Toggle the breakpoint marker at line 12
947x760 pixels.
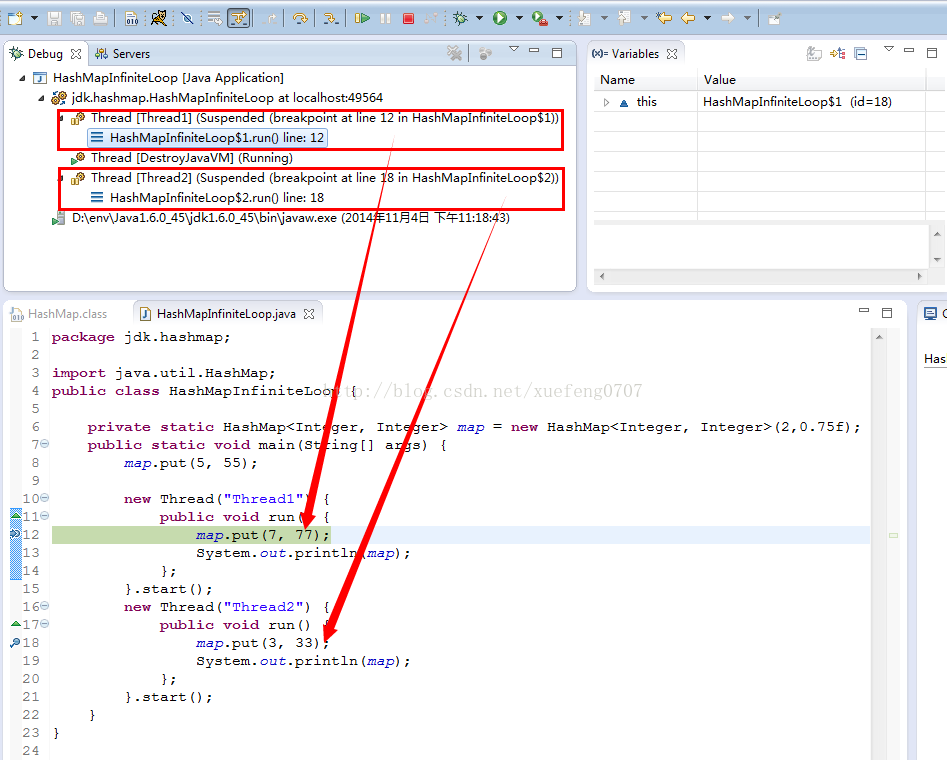(x=16, y=535)
